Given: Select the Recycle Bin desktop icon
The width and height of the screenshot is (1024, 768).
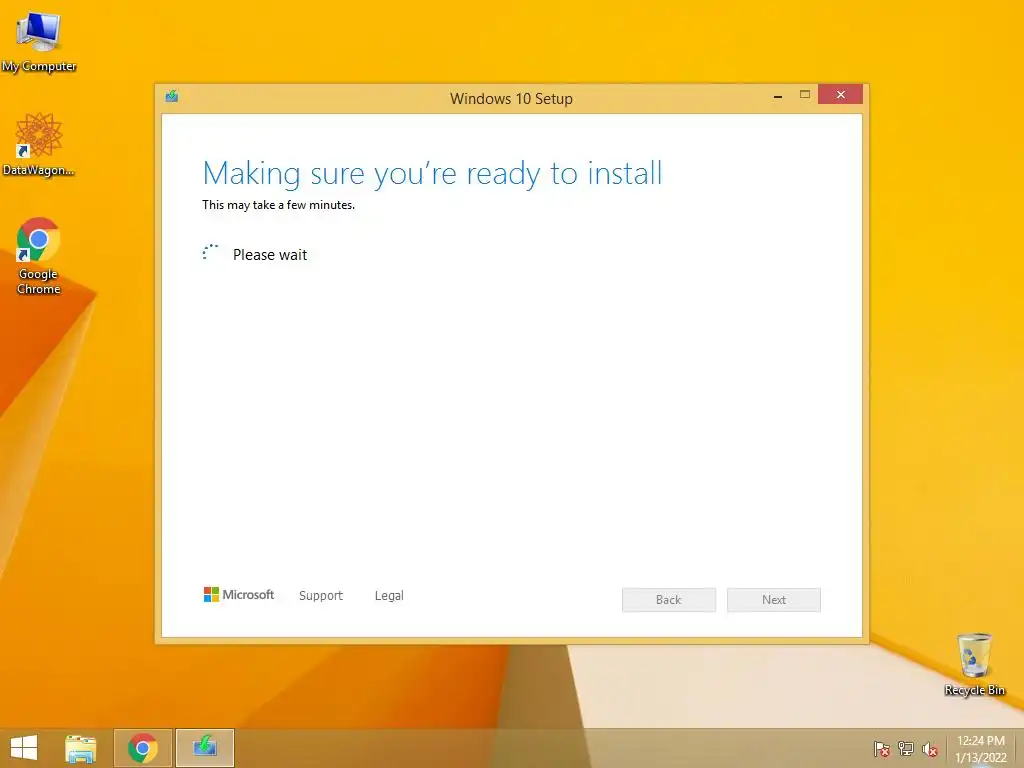Looking at the screenshot, I should 974,664.
